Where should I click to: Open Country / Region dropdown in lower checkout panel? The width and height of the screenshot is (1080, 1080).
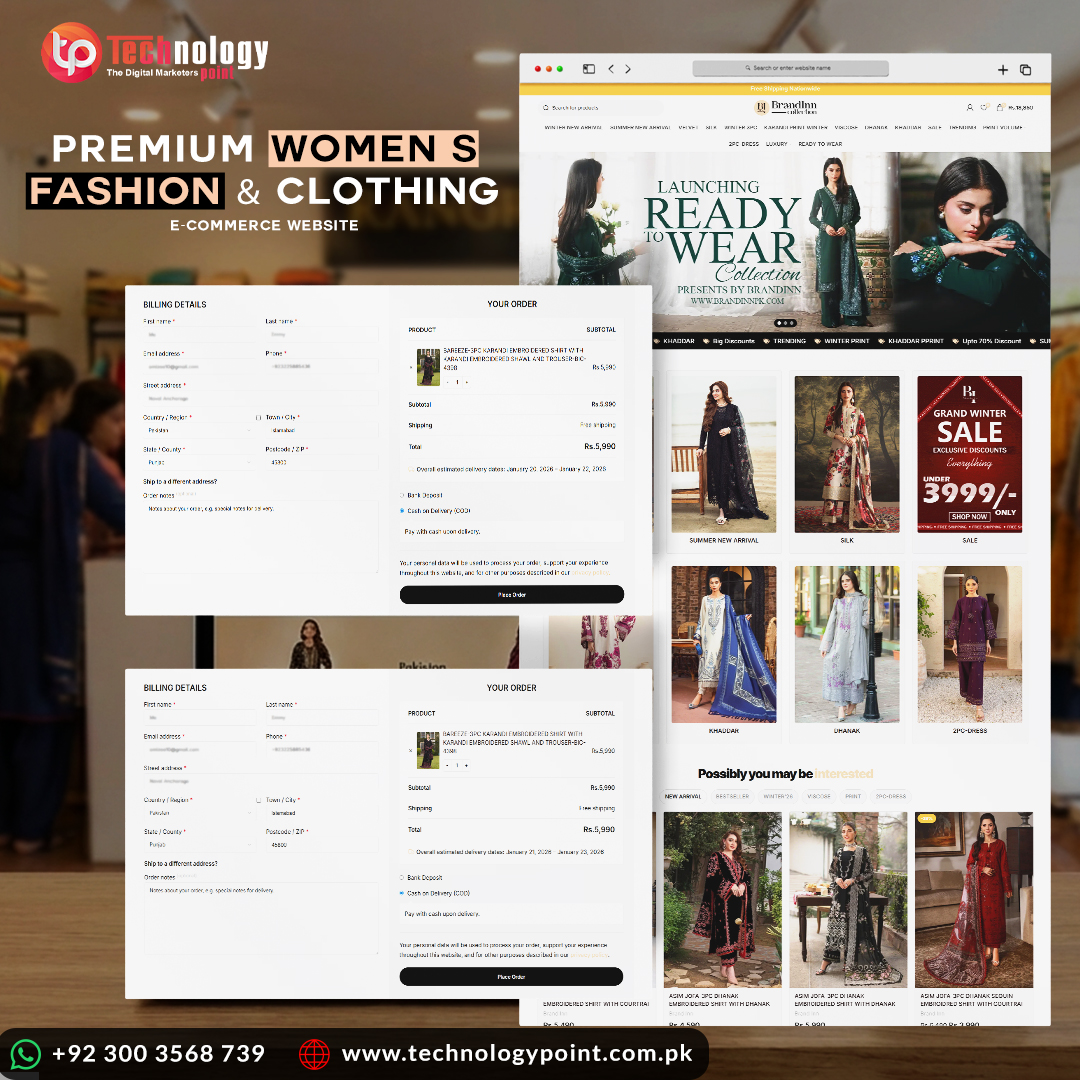[x=199, y=813]
